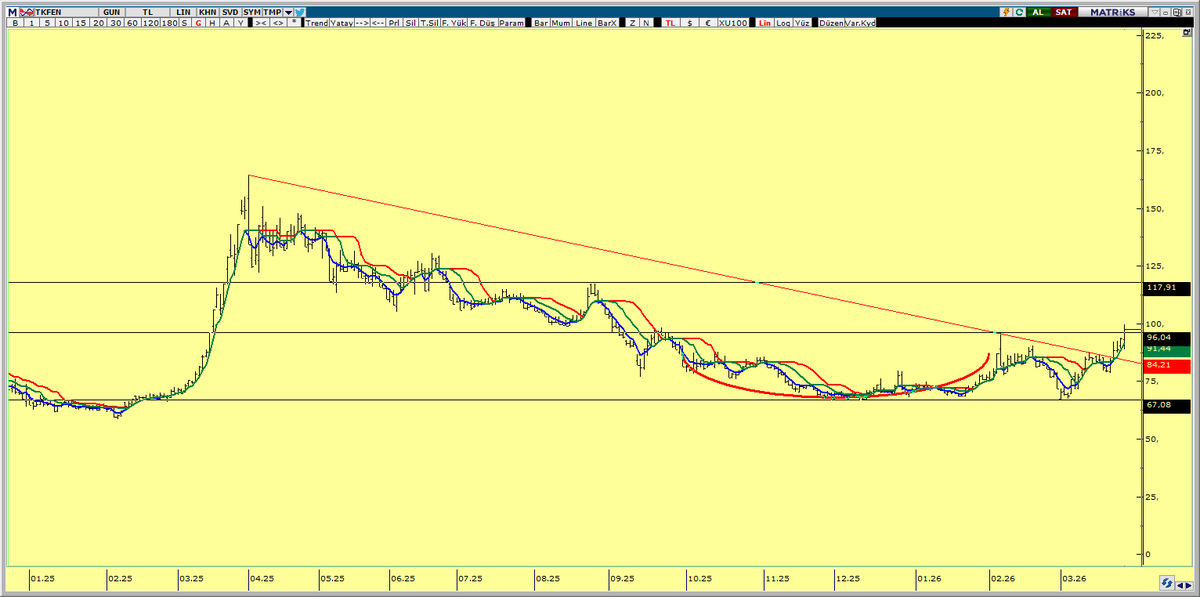This screenshot has height=597, width=1200.
Task: Toggle the Yüz percent scale
Action: pos(802,22)
